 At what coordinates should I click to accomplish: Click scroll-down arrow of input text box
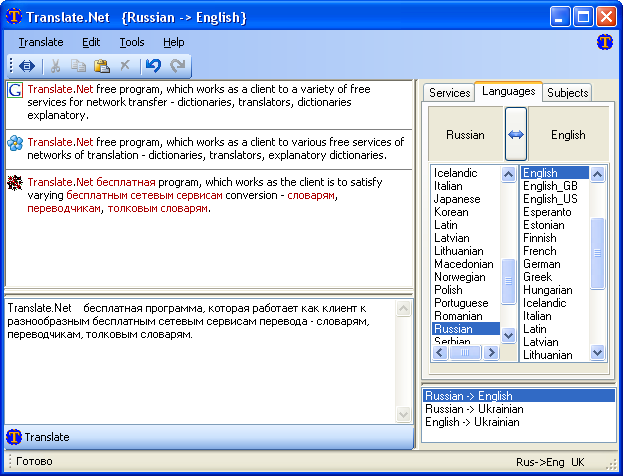point(403,415)
